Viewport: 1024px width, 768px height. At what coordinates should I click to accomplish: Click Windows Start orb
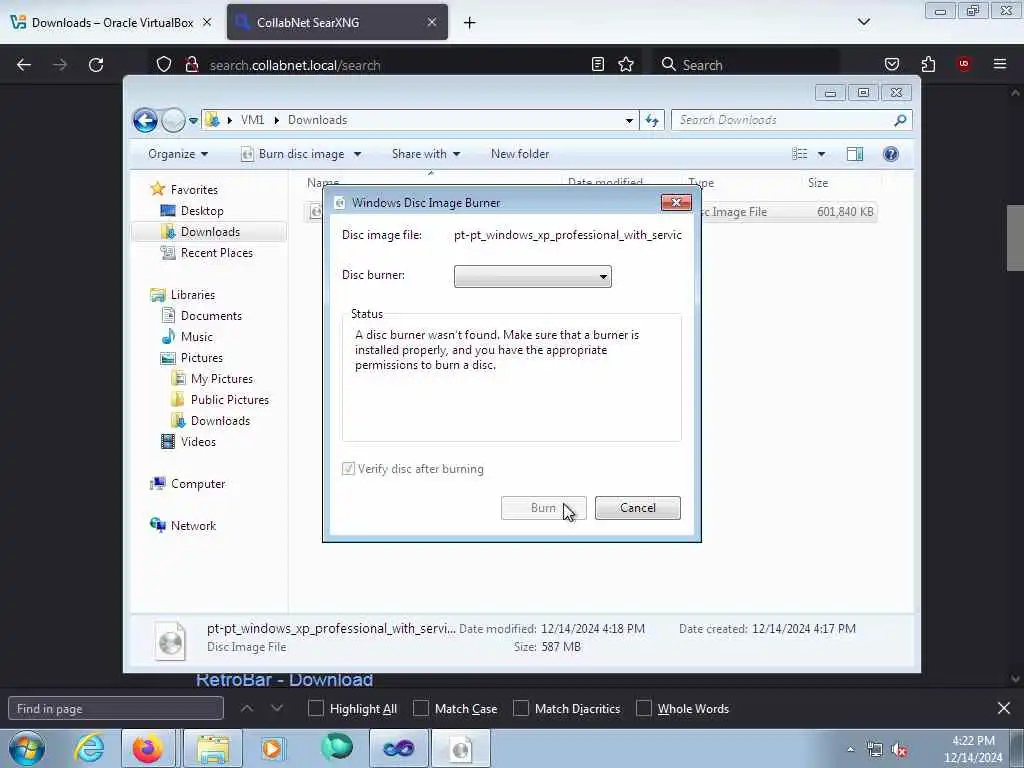[x=27, y=748]
